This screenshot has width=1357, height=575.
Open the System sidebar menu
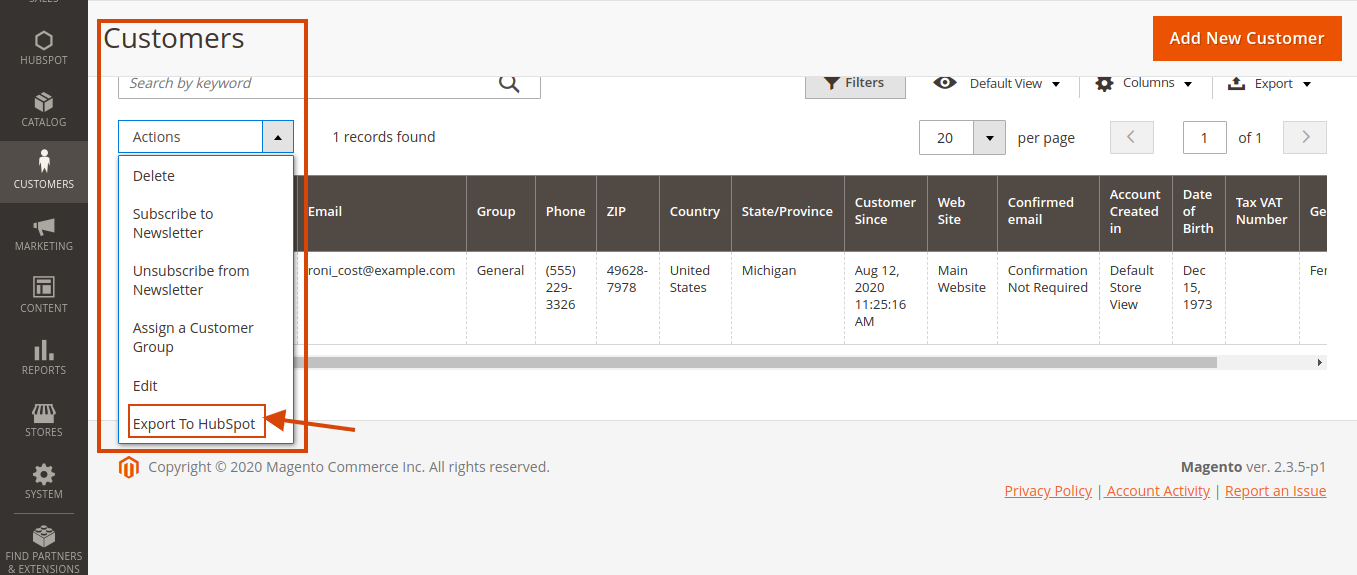click(x=44, y=482)
